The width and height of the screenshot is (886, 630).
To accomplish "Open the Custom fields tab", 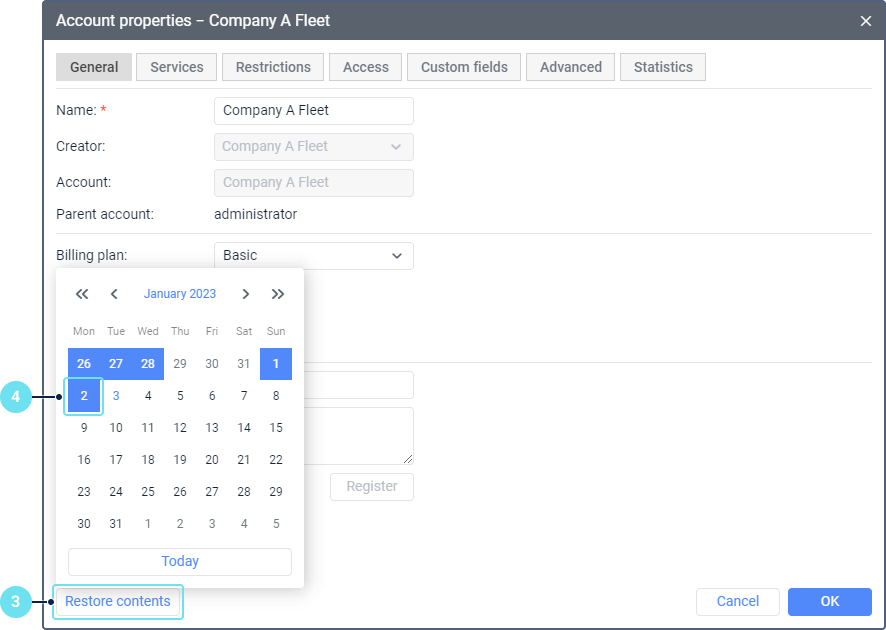I will click(464, 67).
